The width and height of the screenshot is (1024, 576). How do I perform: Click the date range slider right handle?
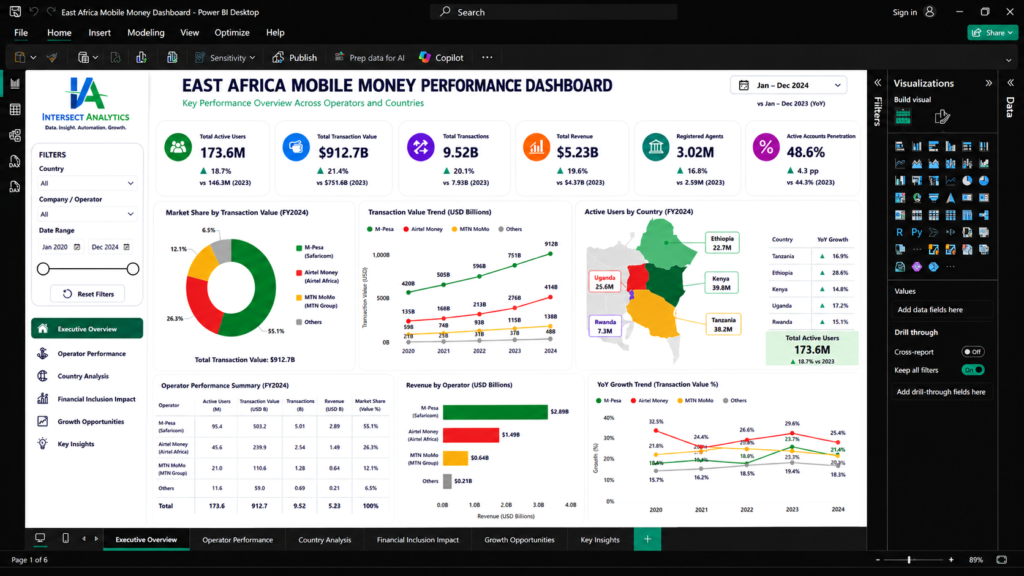133,268
